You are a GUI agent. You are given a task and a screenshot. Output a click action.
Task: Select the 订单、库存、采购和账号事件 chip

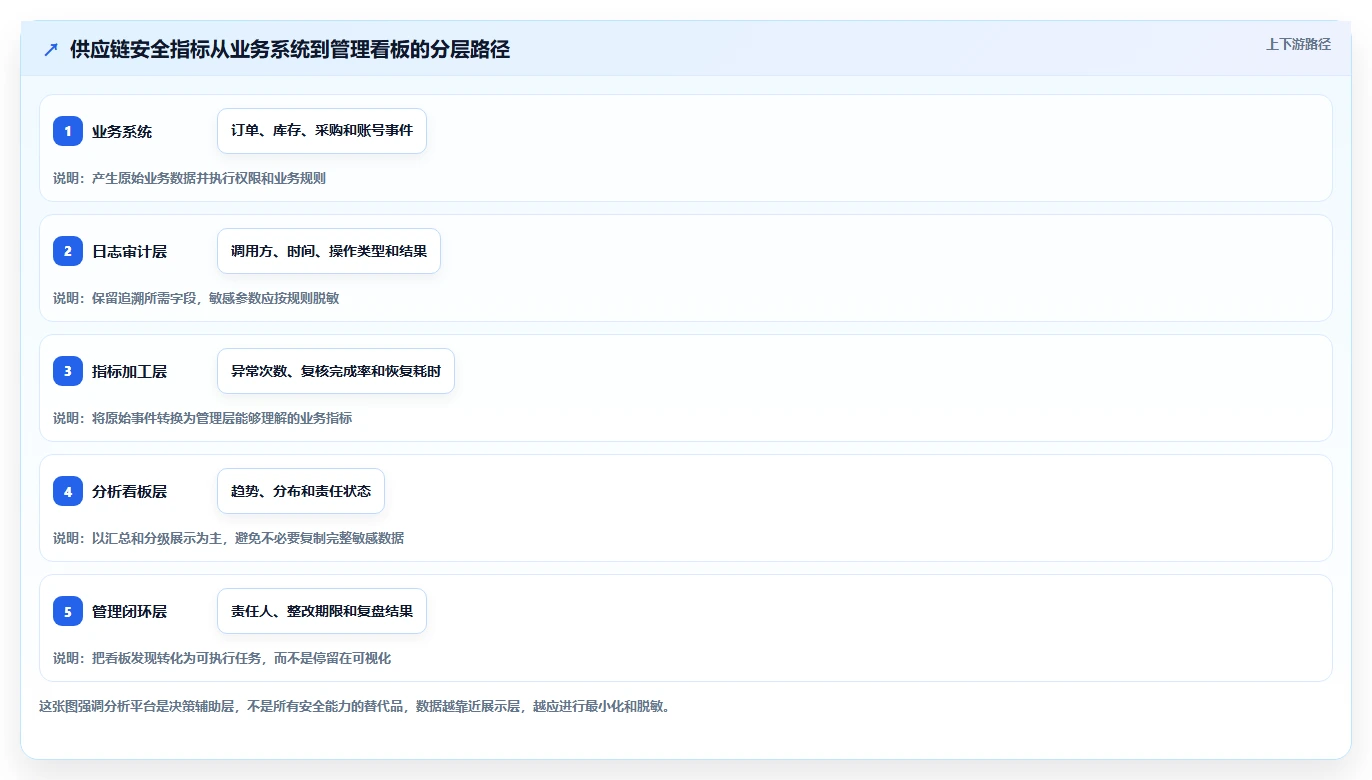pos(322,131)
